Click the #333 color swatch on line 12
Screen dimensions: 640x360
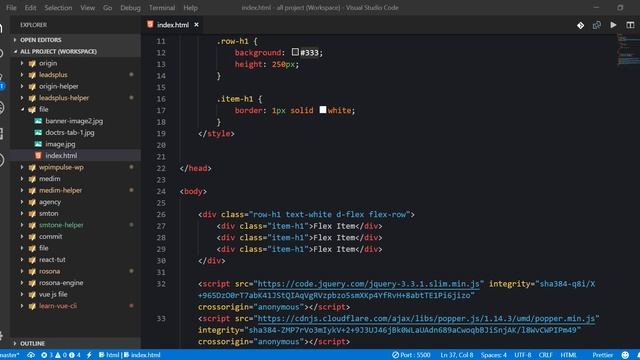coord(295,52)
